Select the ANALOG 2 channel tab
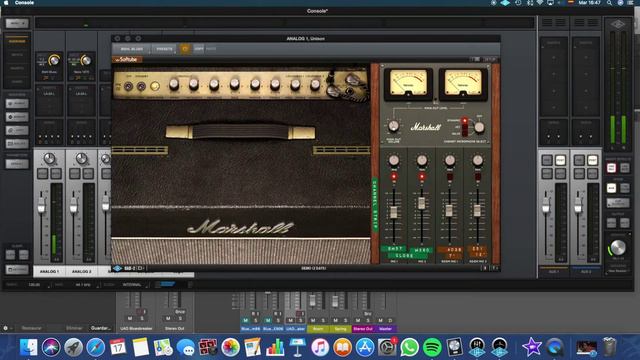The width and height of the screenshot is (640, 360). tap(81, 271)
